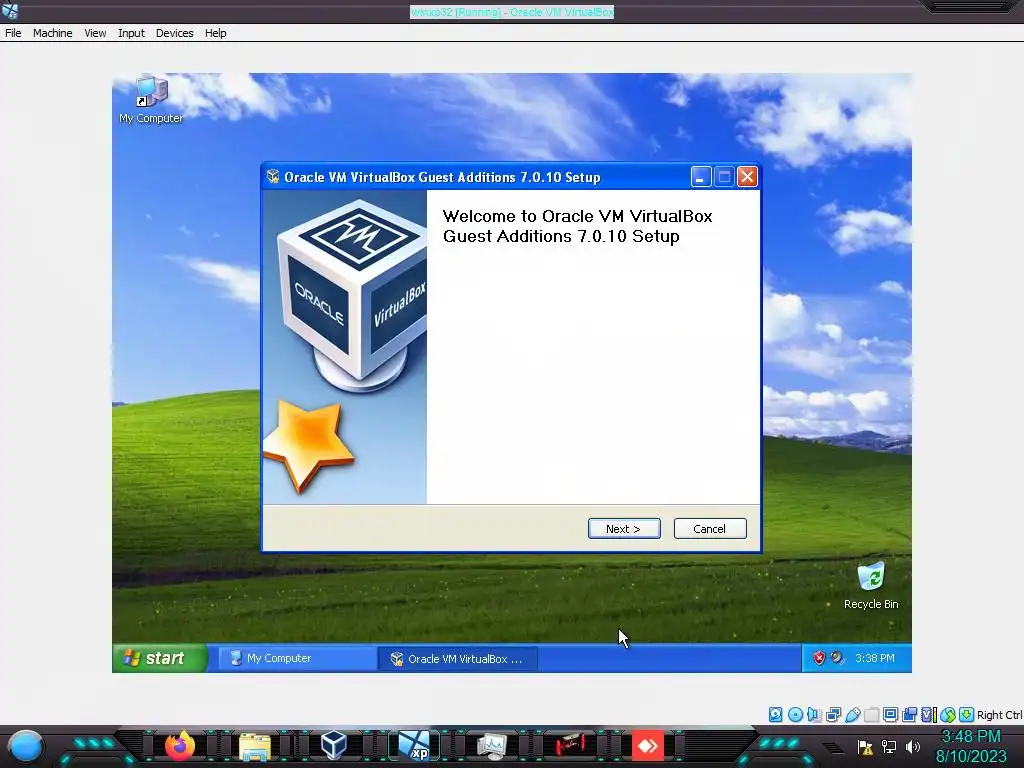Open host network tray icon
Viewport: 1024px width, 768px height.
889,746
